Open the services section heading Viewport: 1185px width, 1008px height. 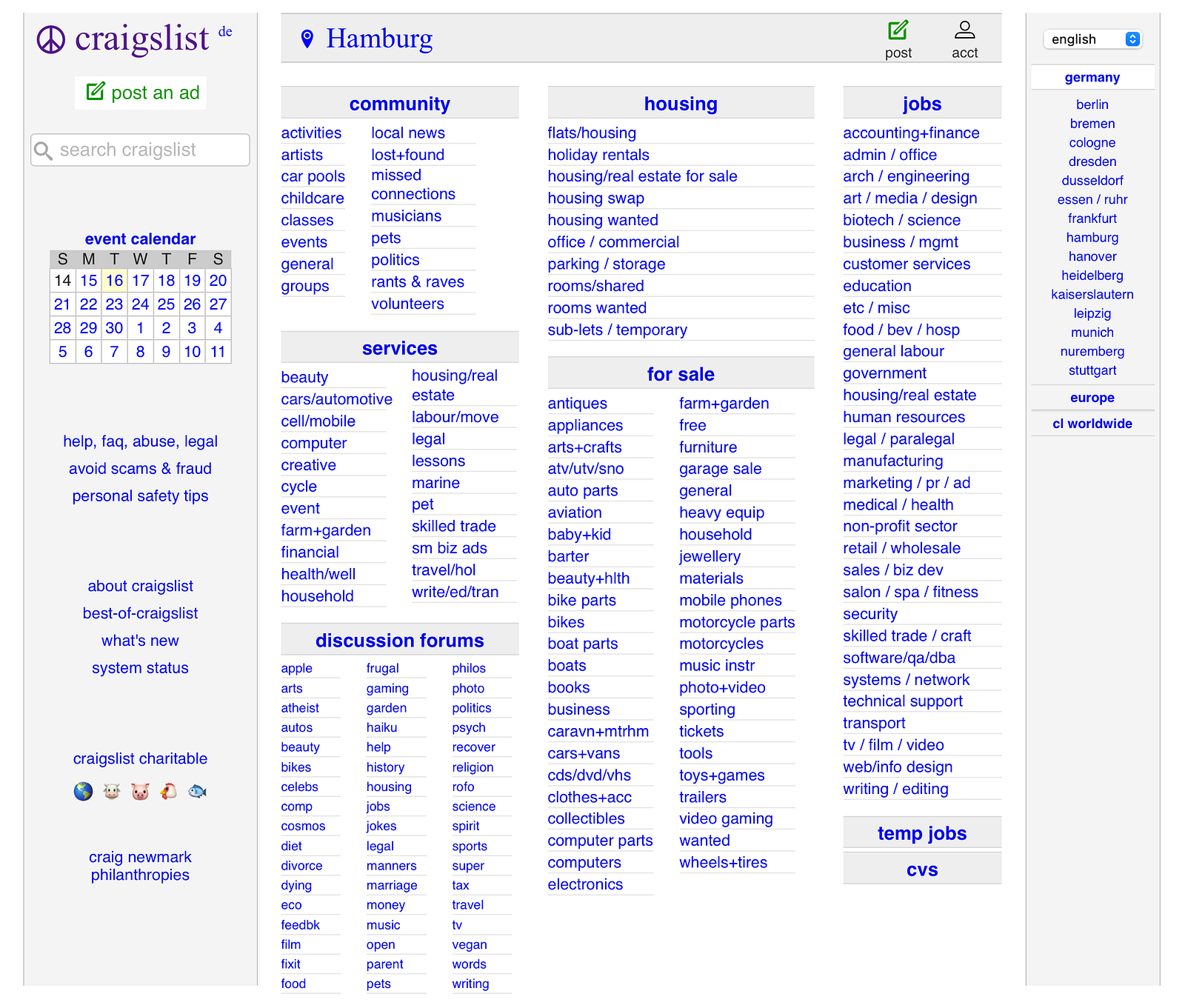point(399,348)
